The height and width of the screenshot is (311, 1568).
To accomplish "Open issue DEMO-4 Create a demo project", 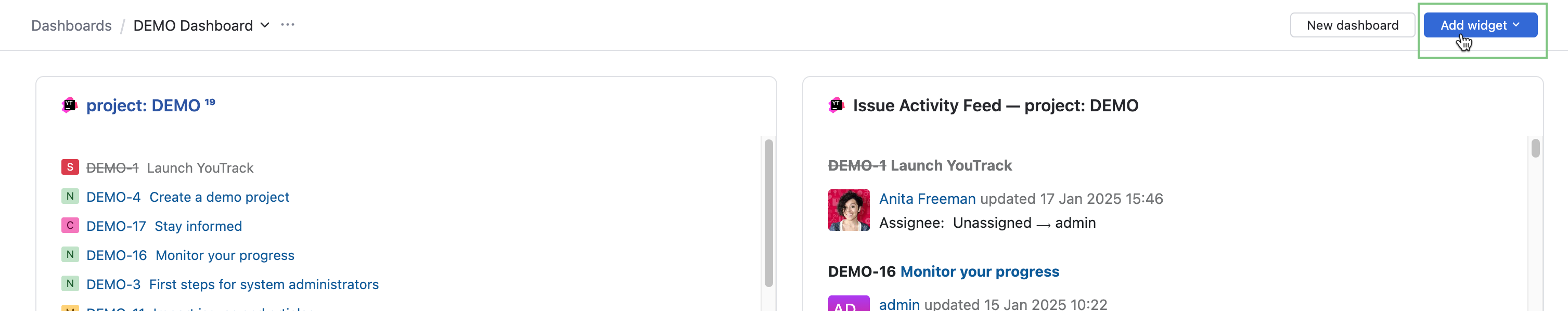I will pos(219,197).
